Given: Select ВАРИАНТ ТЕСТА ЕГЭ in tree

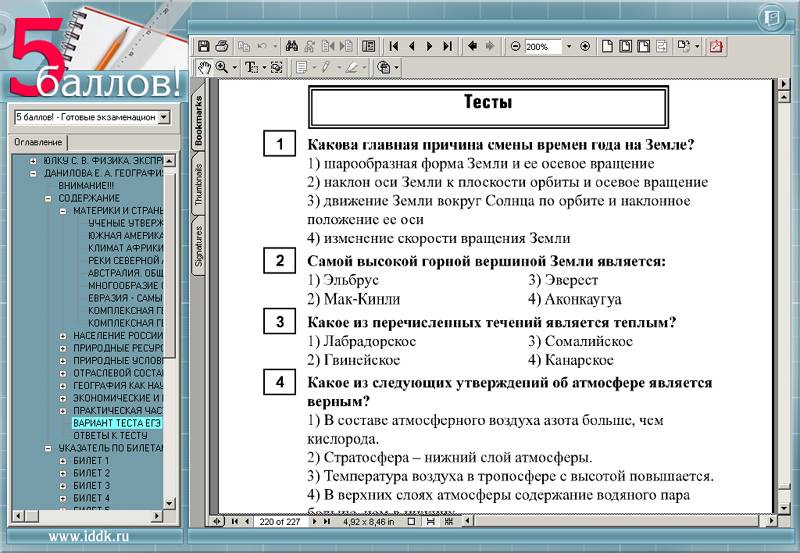Looking at the screenshot, I should [117, 423].
